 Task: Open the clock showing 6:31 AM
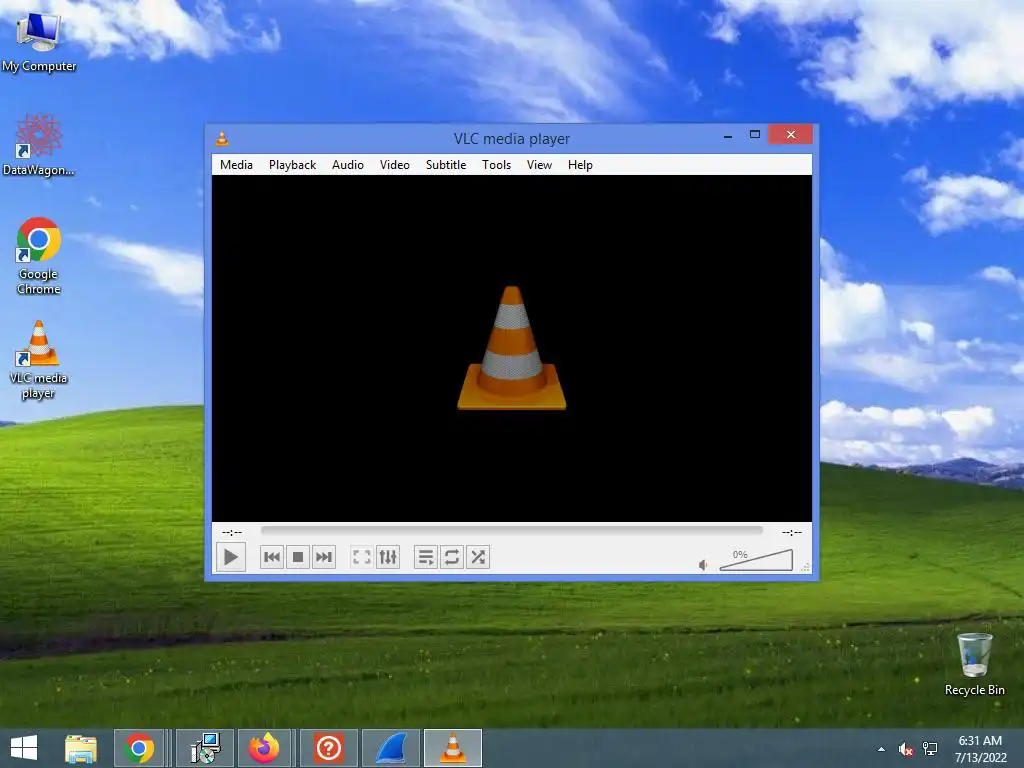point(980,748)
